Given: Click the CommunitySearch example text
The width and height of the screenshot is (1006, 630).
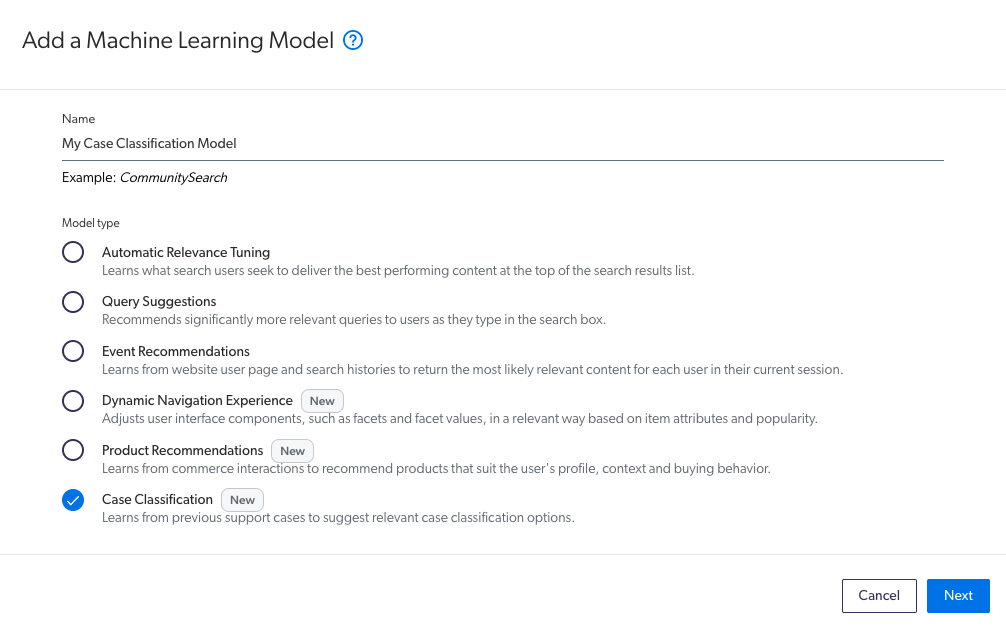Looking at the screenshot, I should click(x=174, y=178).
